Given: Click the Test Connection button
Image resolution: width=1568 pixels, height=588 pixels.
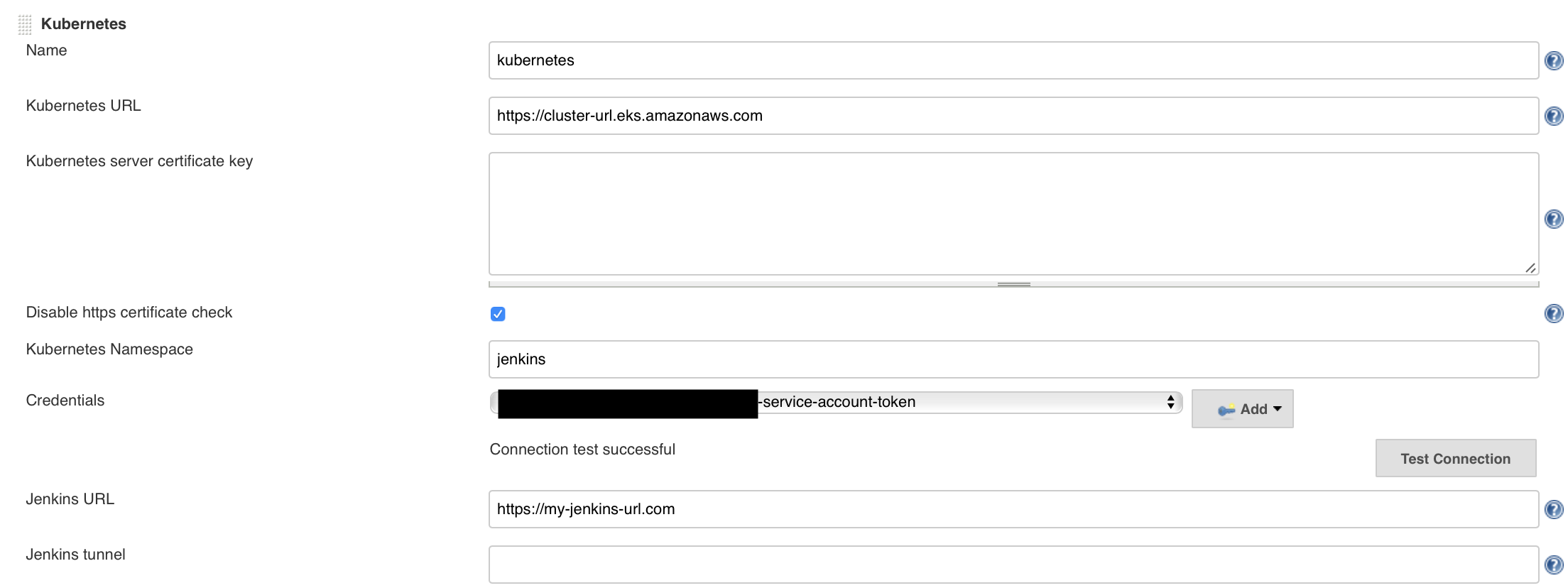Looking at the screenshot, I should [x=1456, y=459].
